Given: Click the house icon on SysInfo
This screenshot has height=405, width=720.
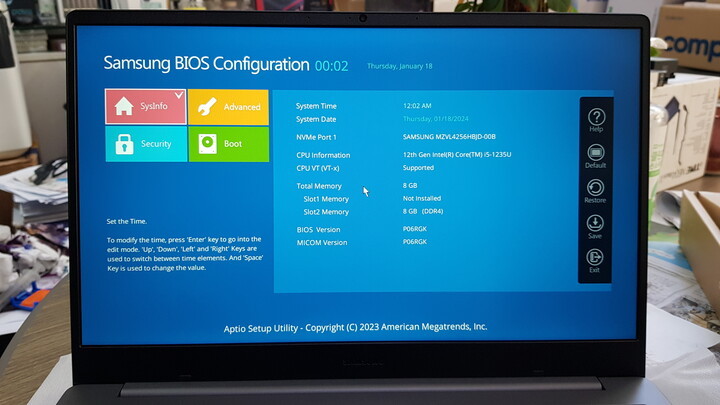Looking at the screenshot, I should tap(124, 106).
